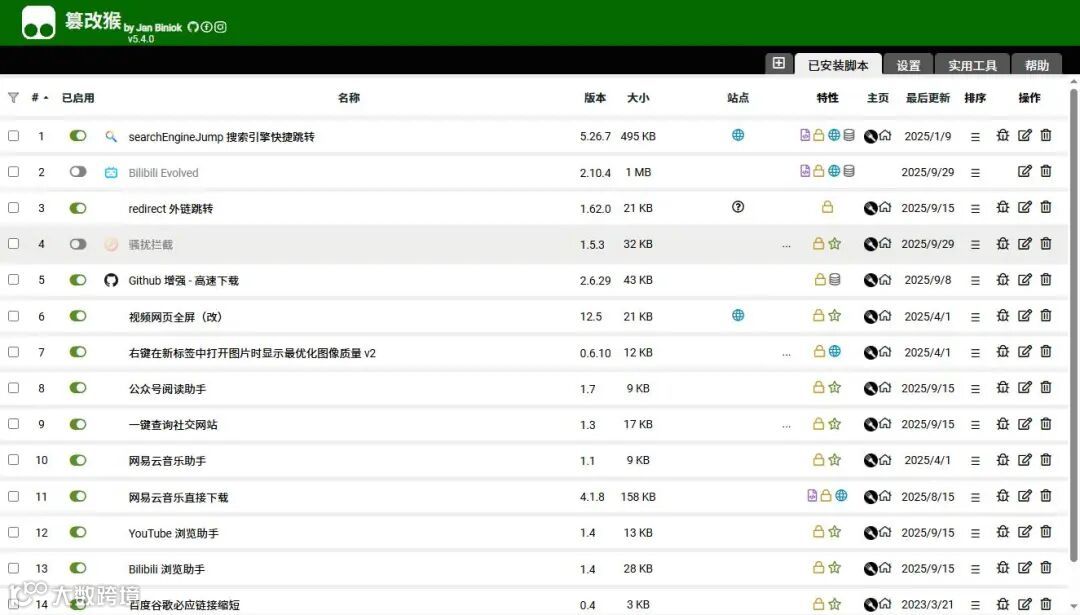This screenshot has height=615, width=1080.
Task: Switch to the 实用工具 tab
Action: click(972, 65)
